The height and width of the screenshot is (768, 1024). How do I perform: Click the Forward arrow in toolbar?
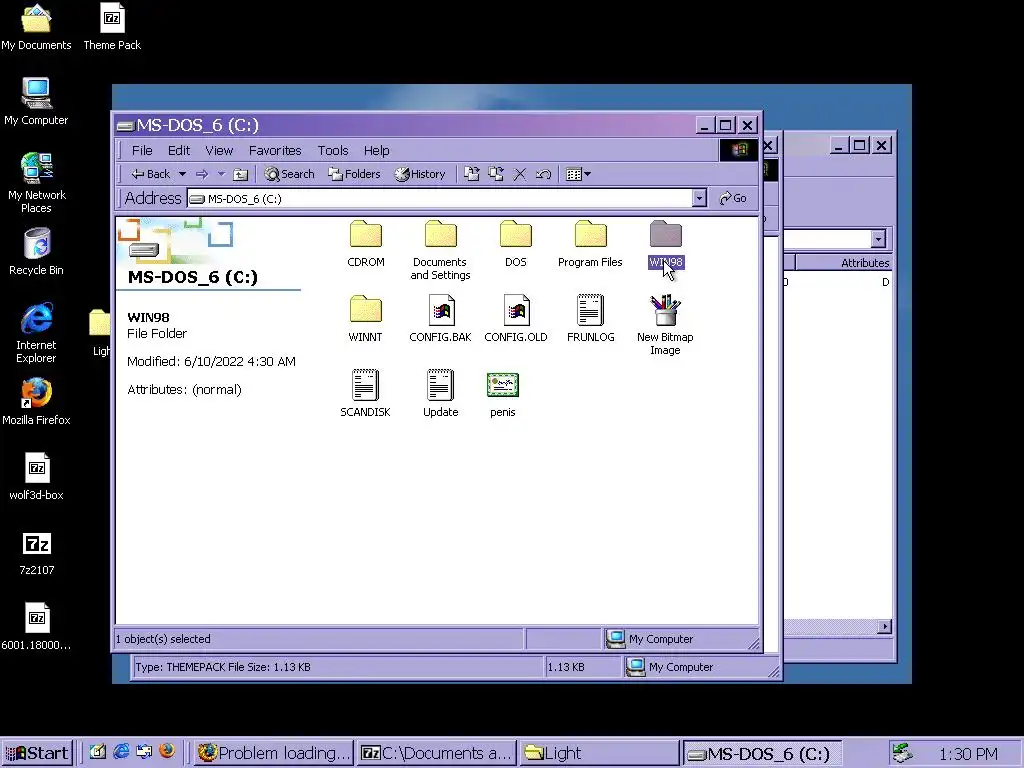pos(202,174)
